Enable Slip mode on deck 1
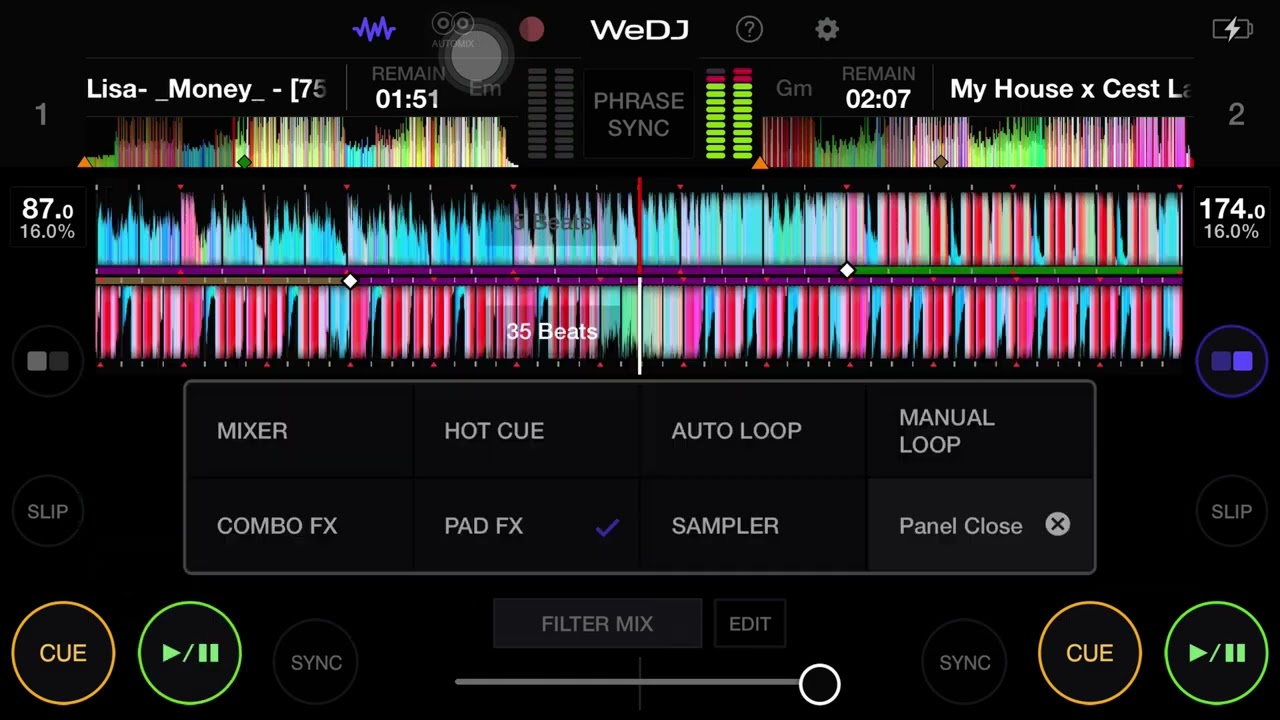 point(47,511)
